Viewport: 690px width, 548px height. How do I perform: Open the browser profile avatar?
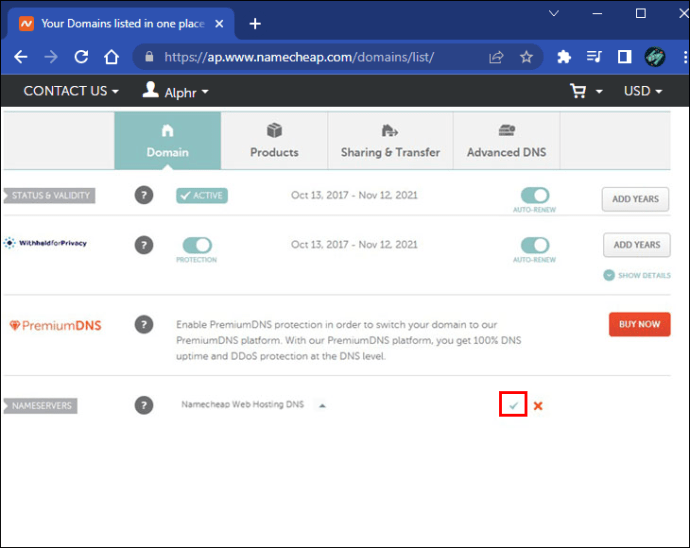click(x=655, y=57)
